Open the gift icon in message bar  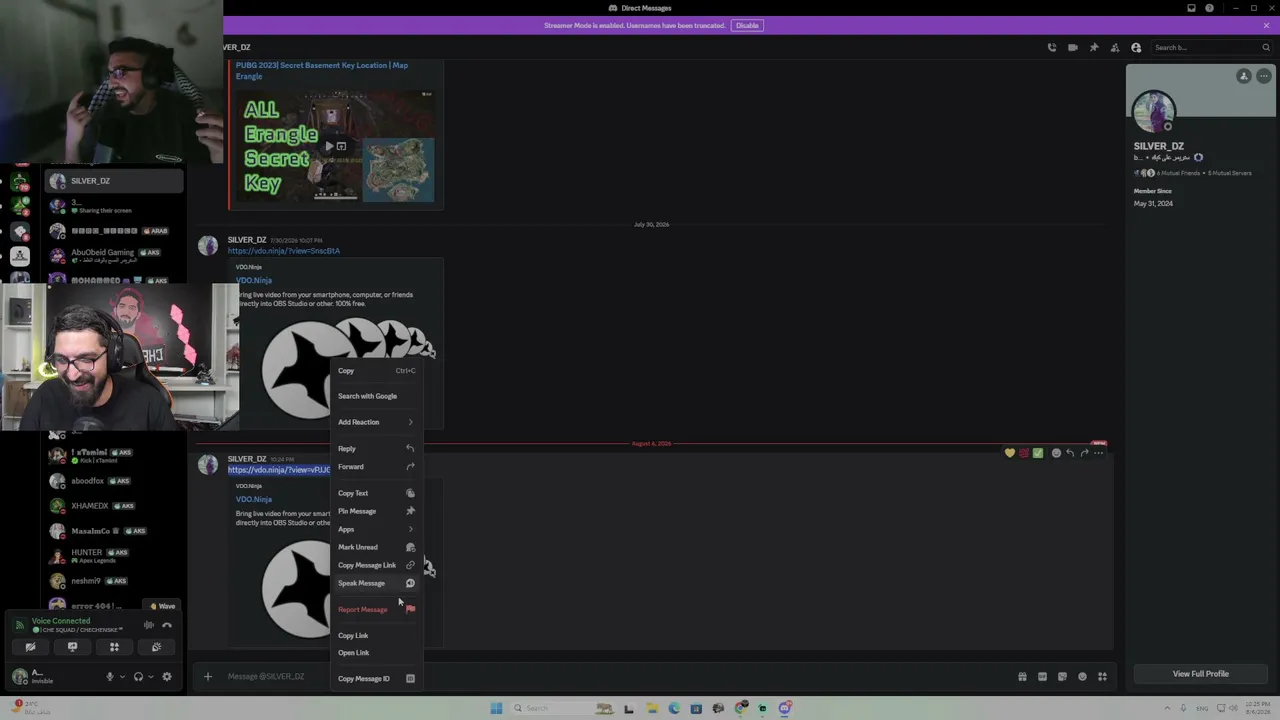(1022, 677)
